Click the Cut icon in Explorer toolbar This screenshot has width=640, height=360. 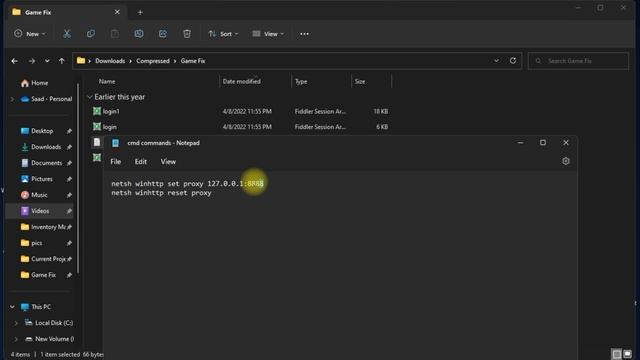click(67, 34)
